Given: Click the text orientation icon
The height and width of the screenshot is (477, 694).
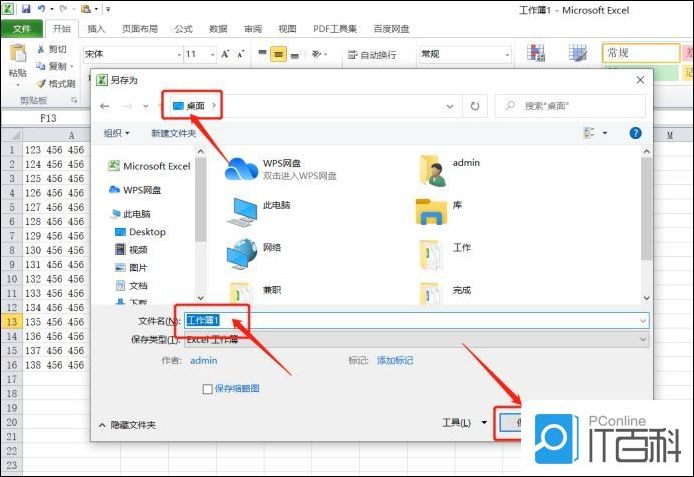Looking at the screenshot, I should point(316,54).
